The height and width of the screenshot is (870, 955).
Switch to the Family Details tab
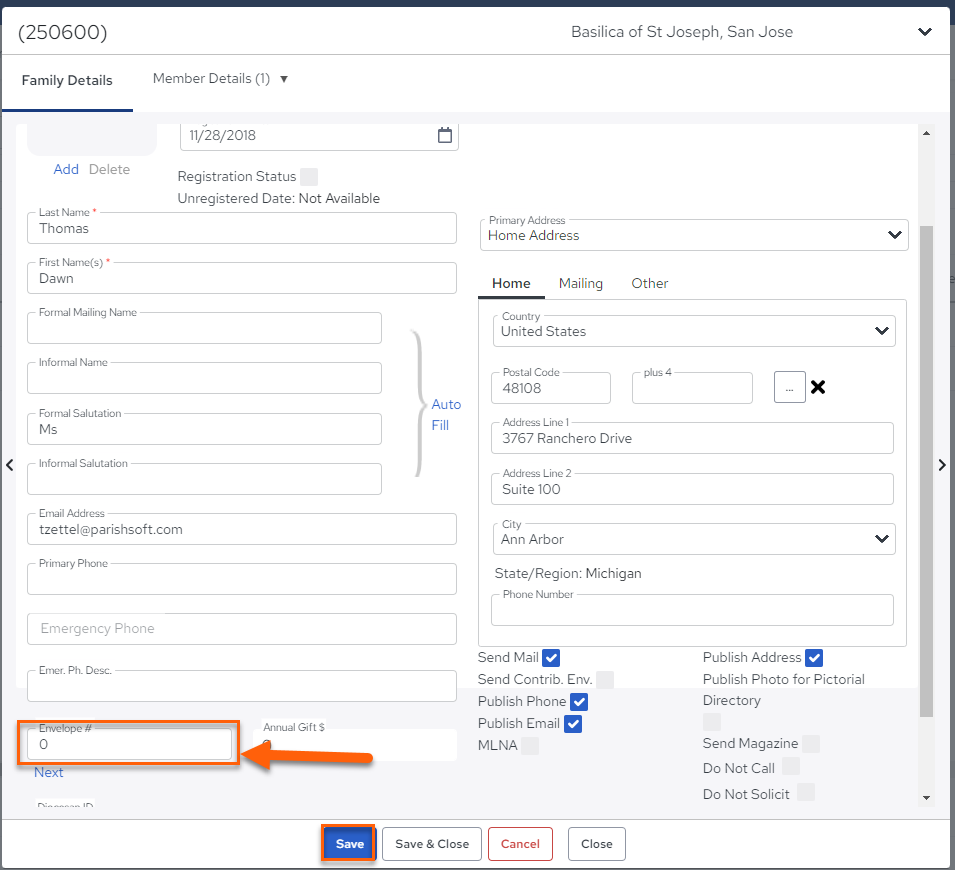pos(67,80)
